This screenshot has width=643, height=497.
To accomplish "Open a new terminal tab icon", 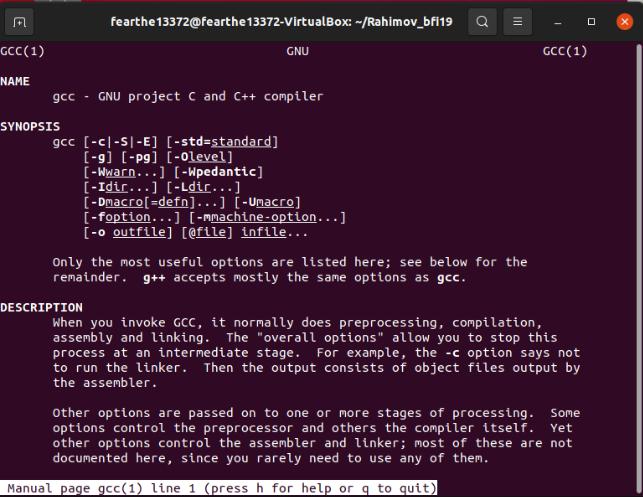I will click(19, 22).
